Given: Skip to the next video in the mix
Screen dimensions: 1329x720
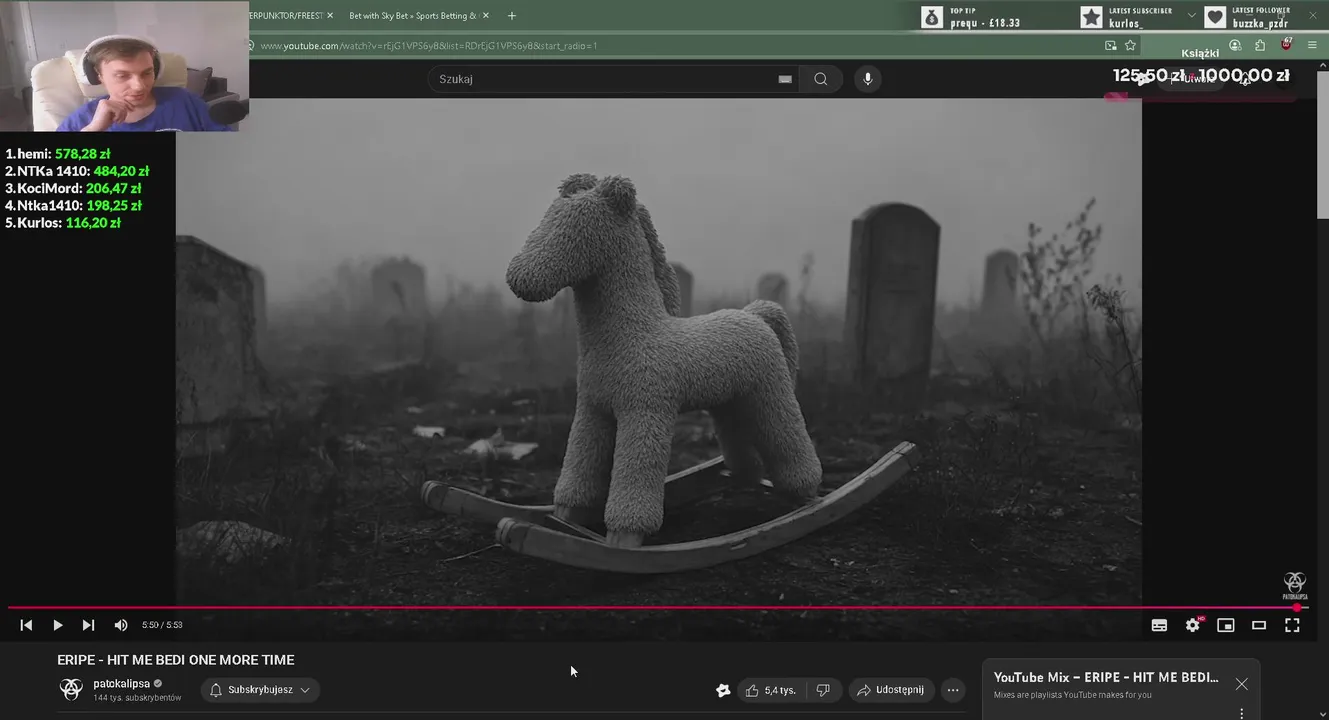Looking at the screenshot, I should click(x=88, y=625).
